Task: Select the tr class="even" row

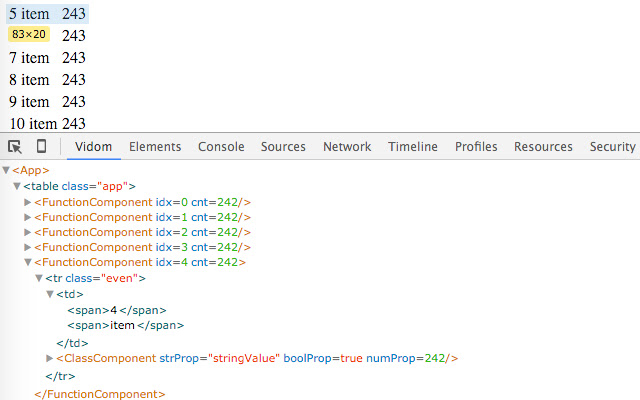Action: click(x=96, y=278)
